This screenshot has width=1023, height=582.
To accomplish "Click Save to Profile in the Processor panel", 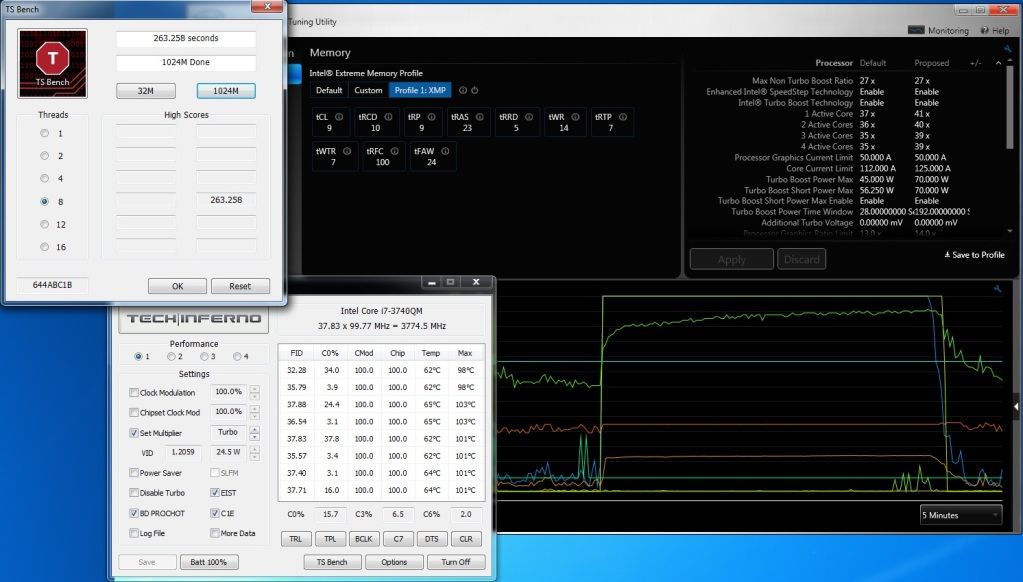I will click(974, 254).
